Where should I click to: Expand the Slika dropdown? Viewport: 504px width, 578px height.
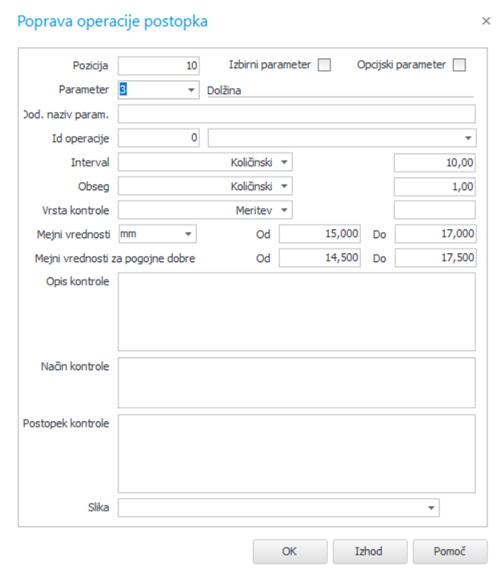click(x=431, y=508)
